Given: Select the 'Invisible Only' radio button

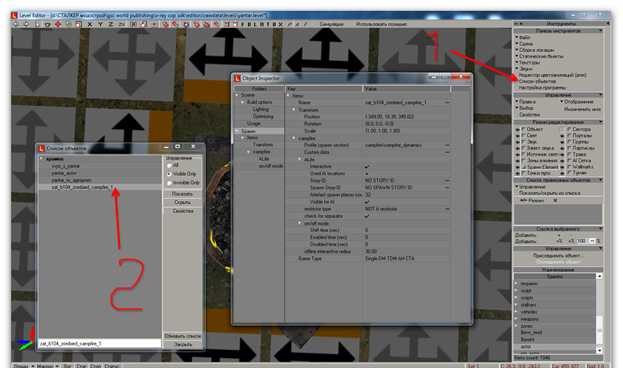Looking at the screenshot, I should 170,183.
